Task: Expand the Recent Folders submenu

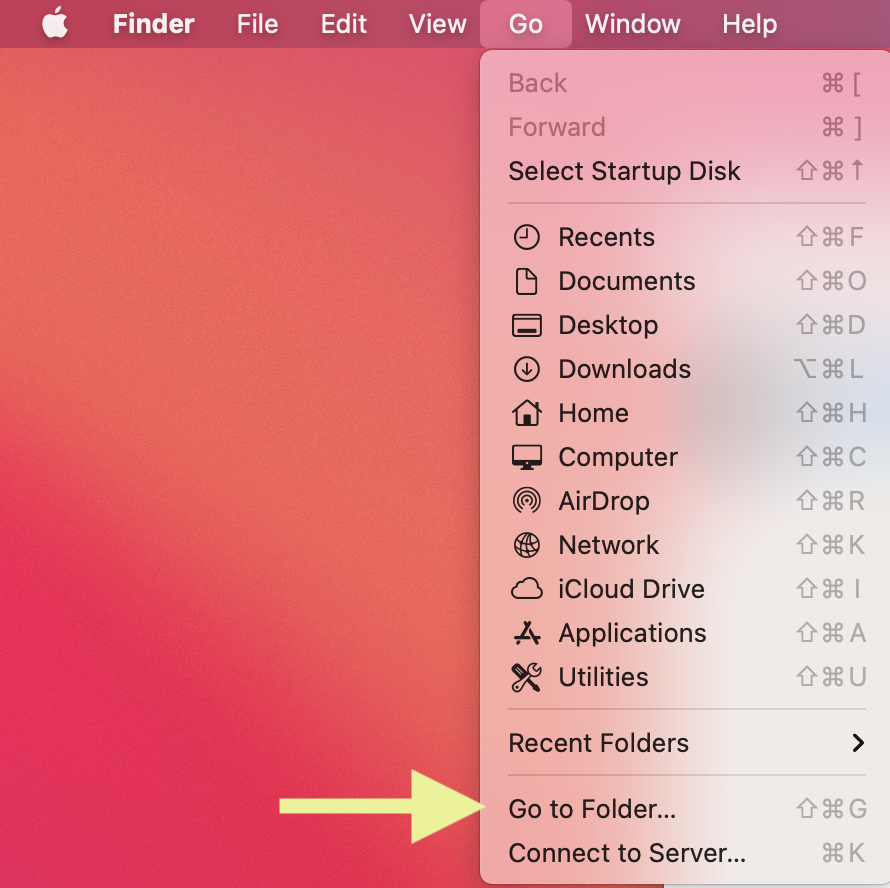Action: tap(687, 743)
